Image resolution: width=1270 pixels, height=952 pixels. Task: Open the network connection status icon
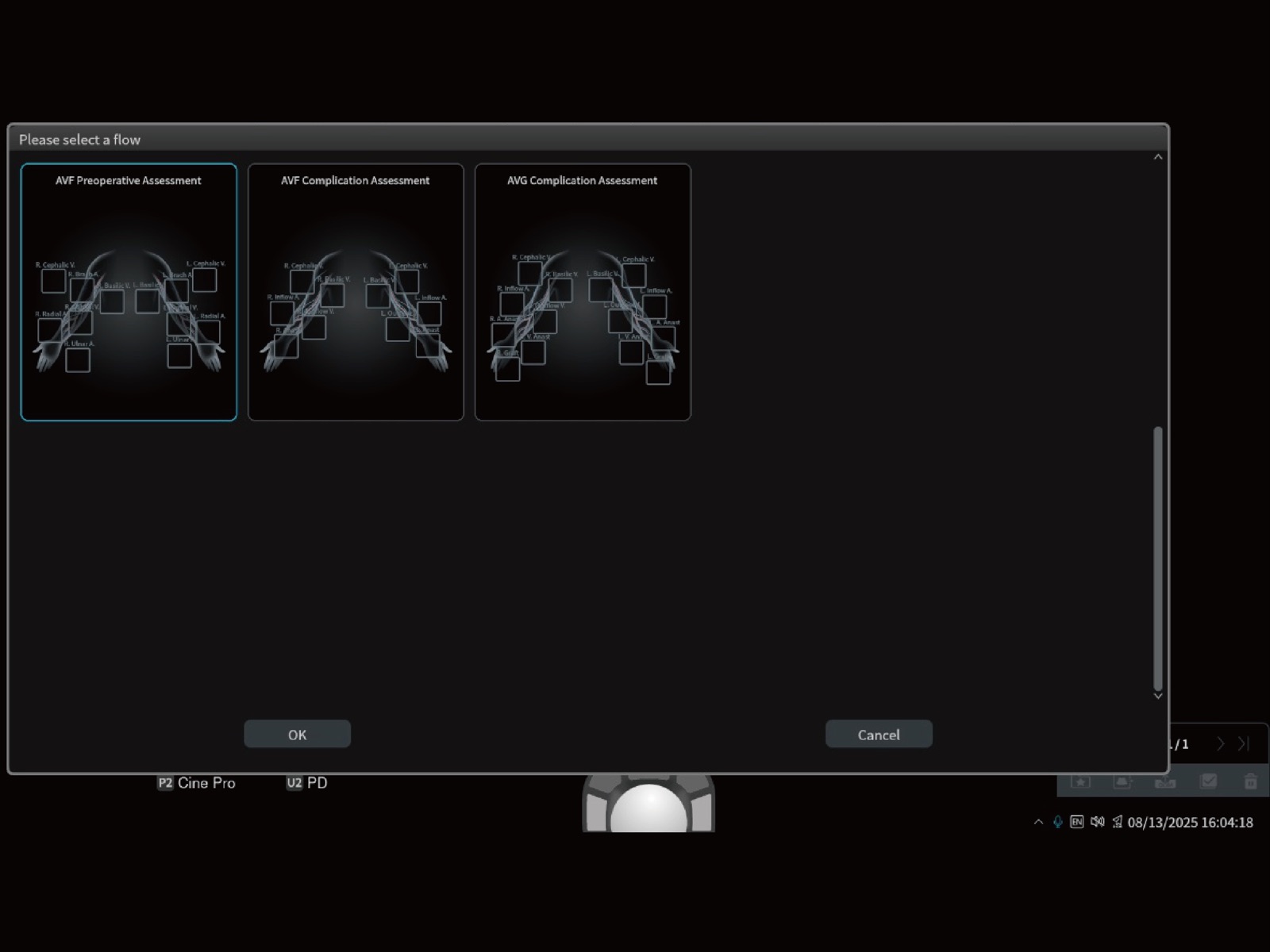click(x=1117, y=823)
